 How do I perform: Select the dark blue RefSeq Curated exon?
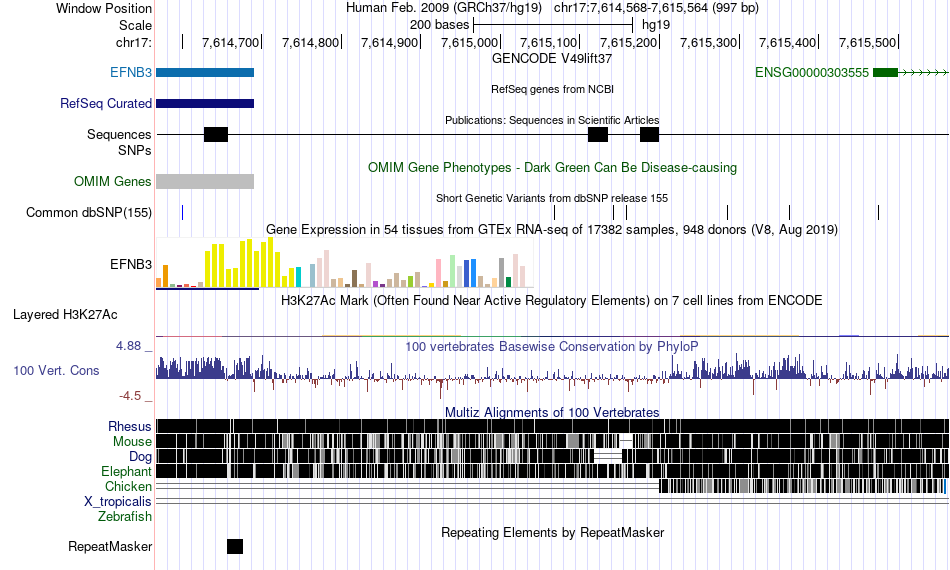[205, 104]
